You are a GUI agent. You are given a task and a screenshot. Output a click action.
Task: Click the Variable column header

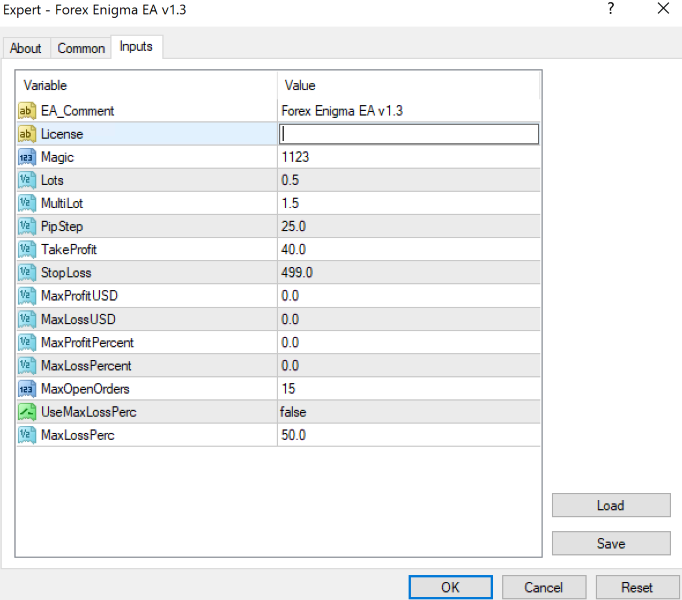point(146,85)
